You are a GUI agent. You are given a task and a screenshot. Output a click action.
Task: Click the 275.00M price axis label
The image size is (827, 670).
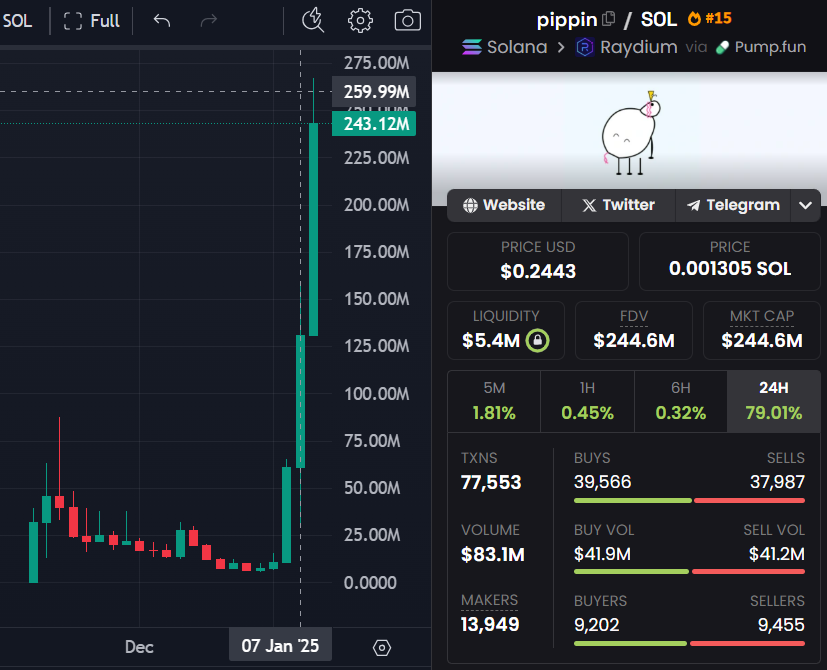pyautogui.click(x=377, y=63)
